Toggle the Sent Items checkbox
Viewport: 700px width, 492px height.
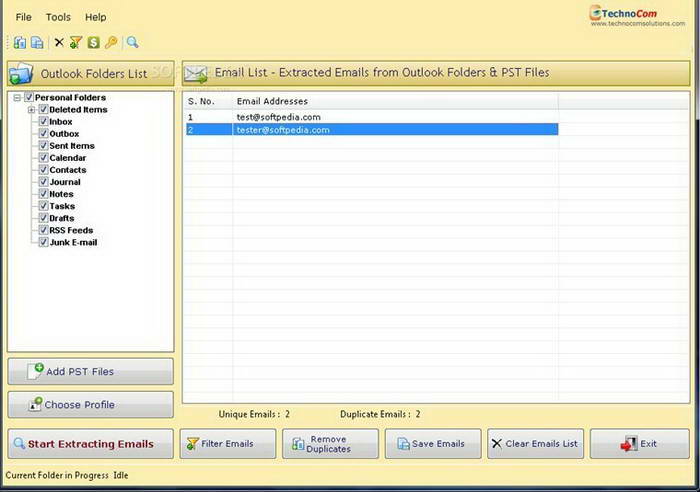[x=43, y=145]
